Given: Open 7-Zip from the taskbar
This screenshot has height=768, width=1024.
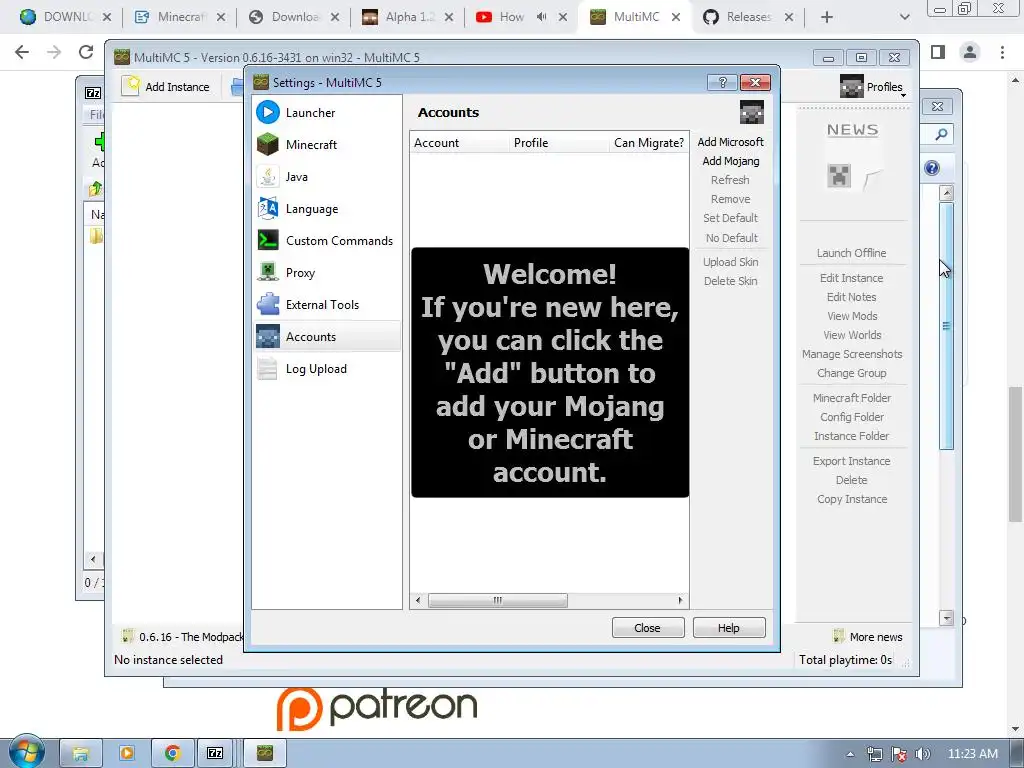Looking at the screenshot, I should point(215,753).
